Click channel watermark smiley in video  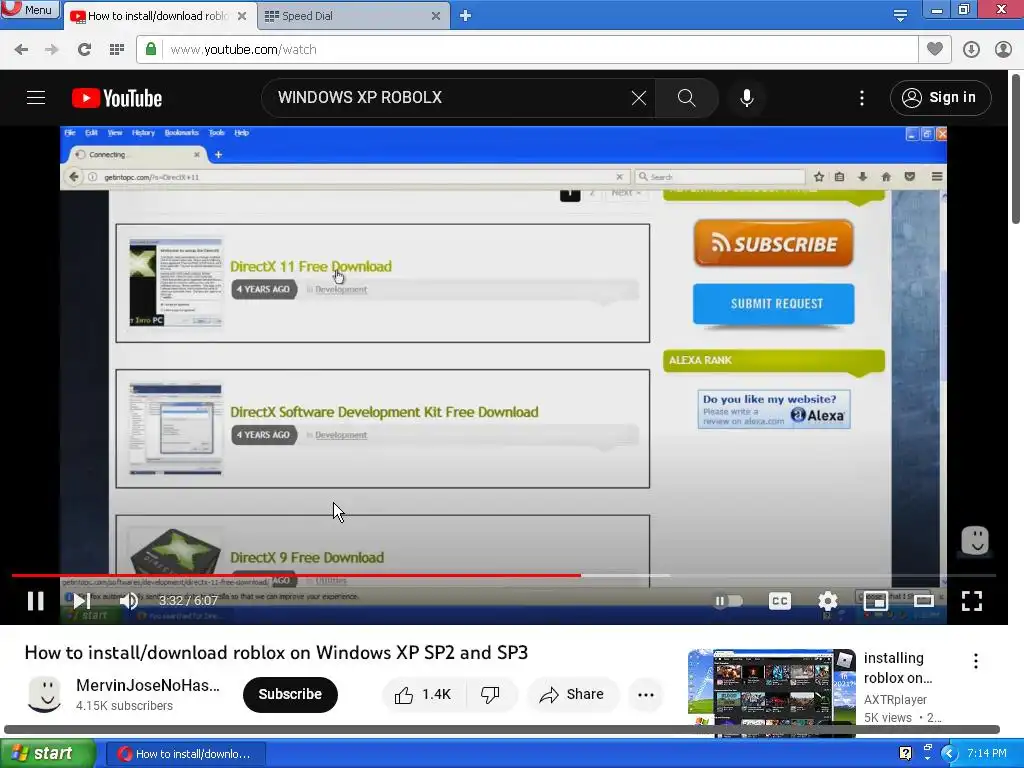click(x=975, y=541)
